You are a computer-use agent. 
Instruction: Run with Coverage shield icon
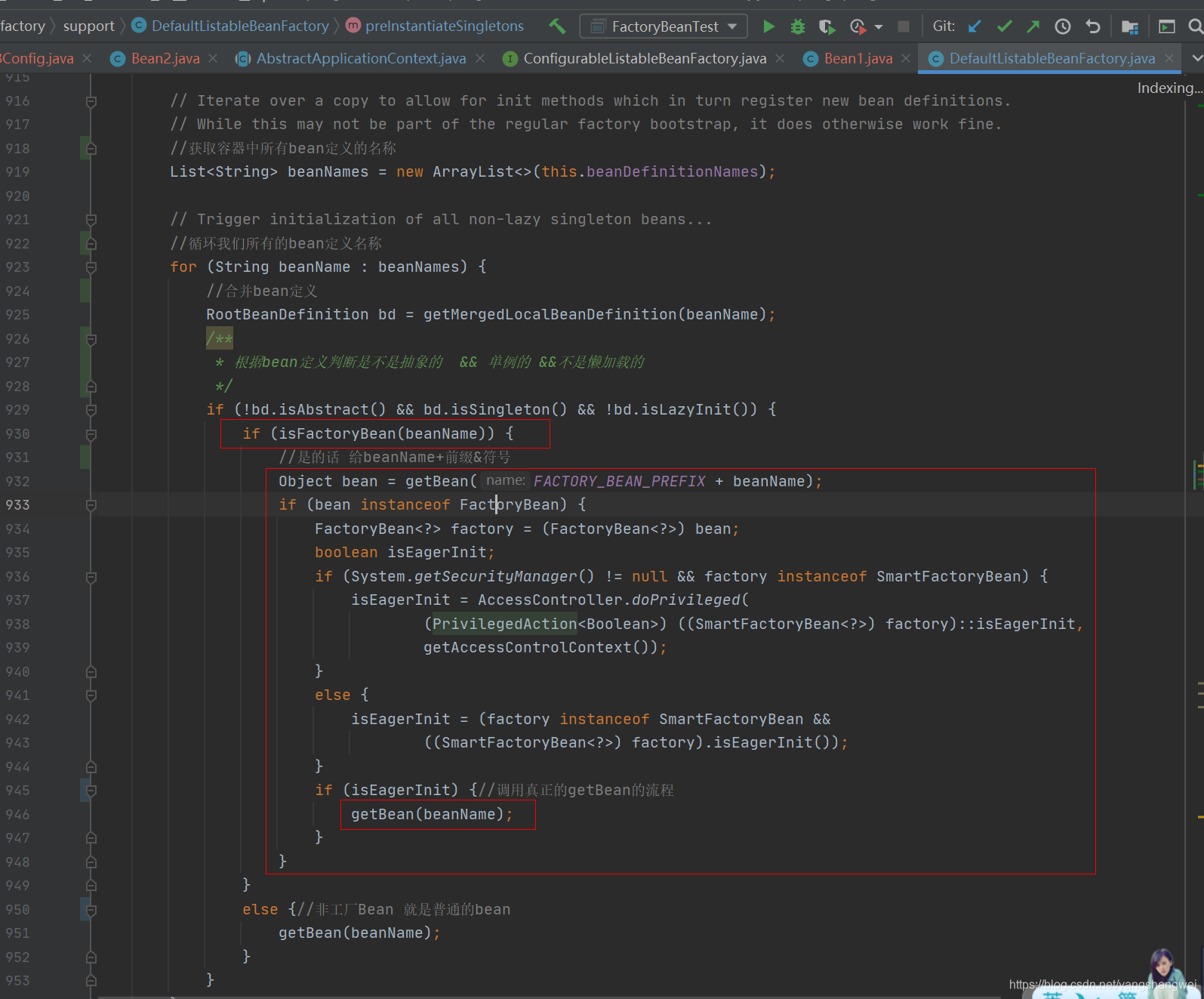(x=827, y=26)
